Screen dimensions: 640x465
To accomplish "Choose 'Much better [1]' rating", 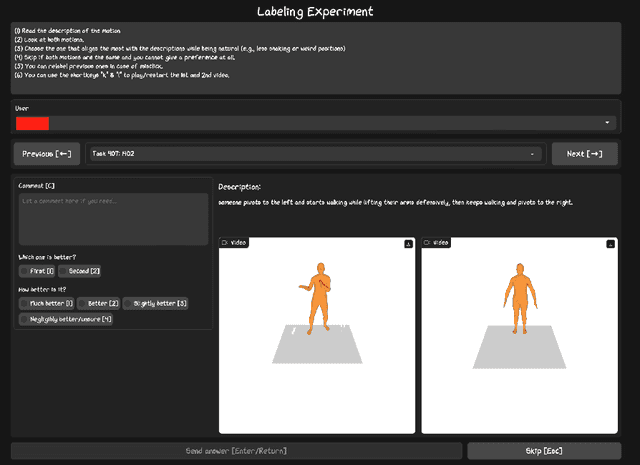I will 24,303.
